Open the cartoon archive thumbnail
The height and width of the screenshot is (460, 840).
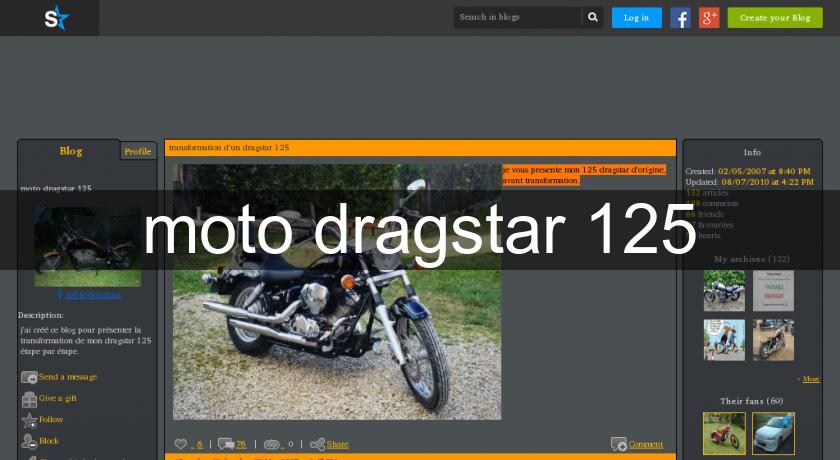[x=724, y=340]
